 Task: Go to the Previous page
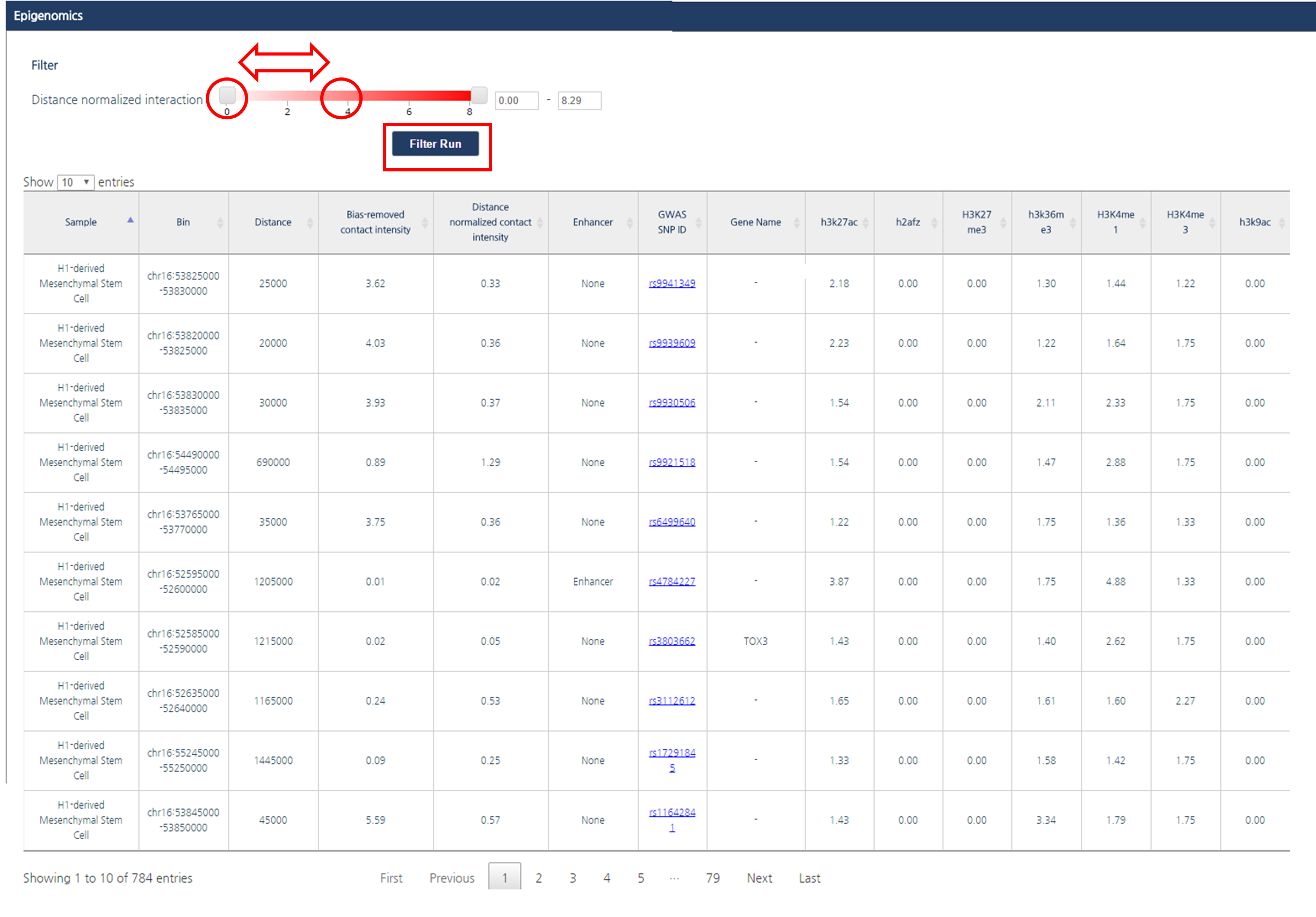[x=452, y=878]
